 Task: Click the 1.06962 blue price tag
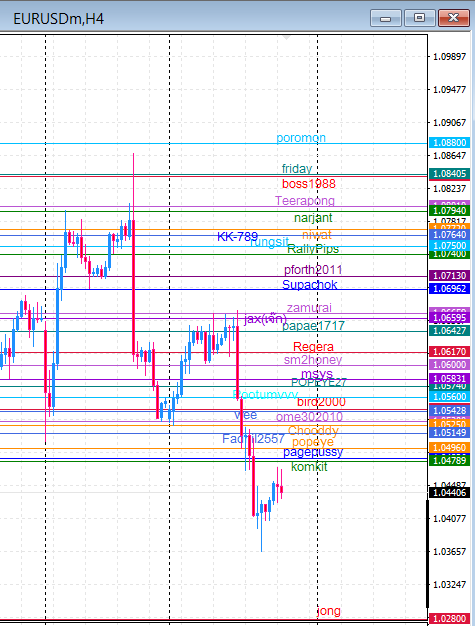[x=449, y=289]
